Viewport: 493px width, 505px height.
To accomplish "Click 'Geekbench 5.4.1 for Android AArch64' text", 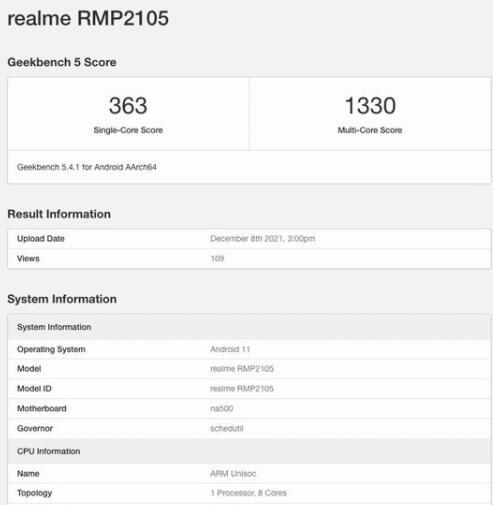I will 87,167.
